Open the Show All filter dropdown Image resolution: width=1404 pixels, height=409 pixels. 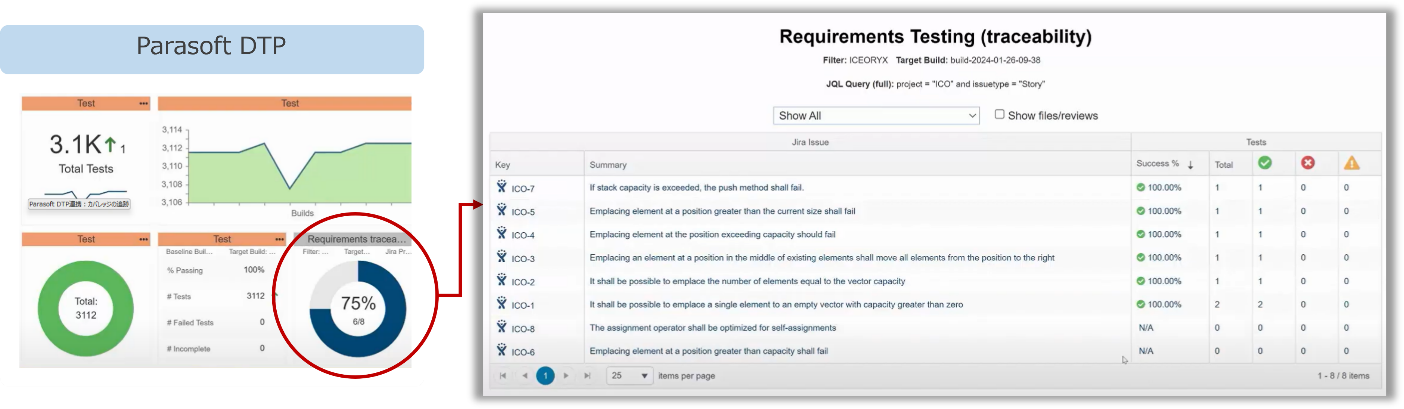877,116
